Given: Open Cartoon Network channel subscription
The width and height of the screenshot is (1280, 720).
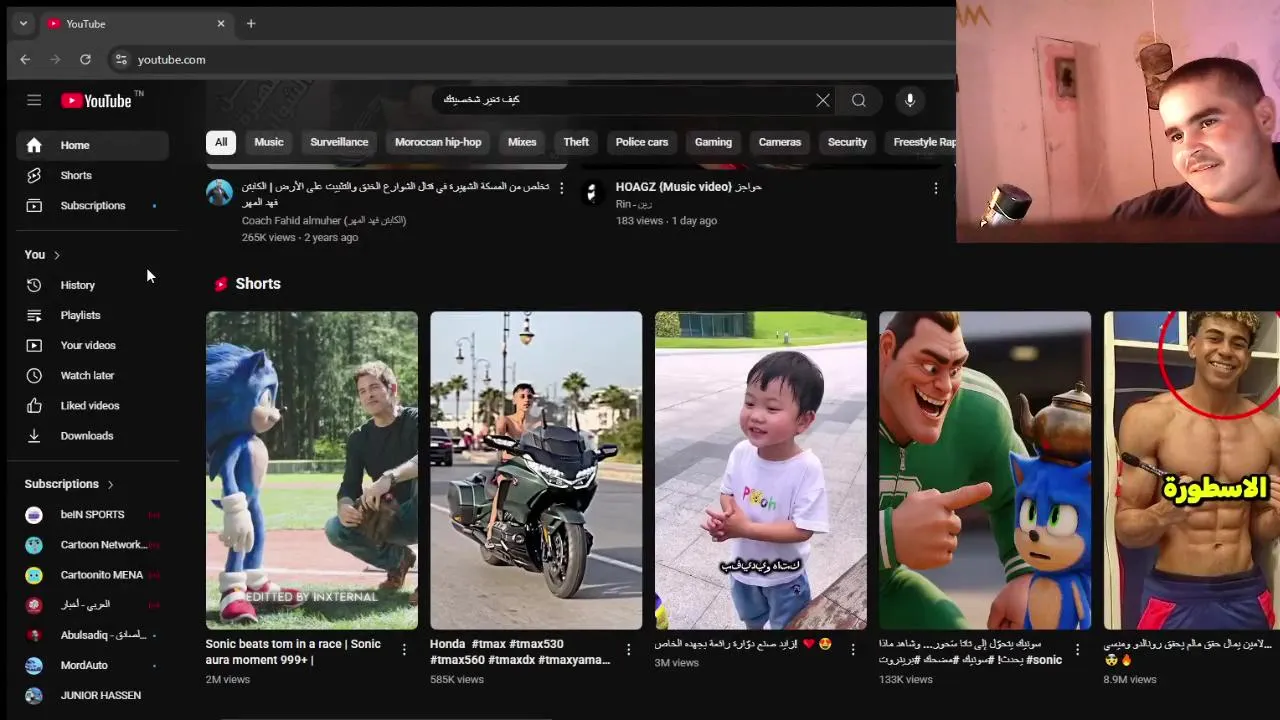Looking at the screenshot, I should 92,545.
